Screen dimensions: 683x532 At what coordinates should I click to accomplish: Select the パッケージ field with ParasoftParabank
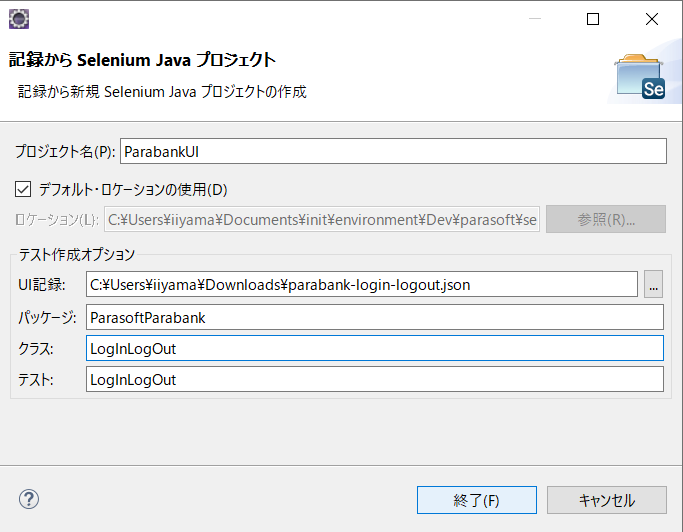pos(375,317)
